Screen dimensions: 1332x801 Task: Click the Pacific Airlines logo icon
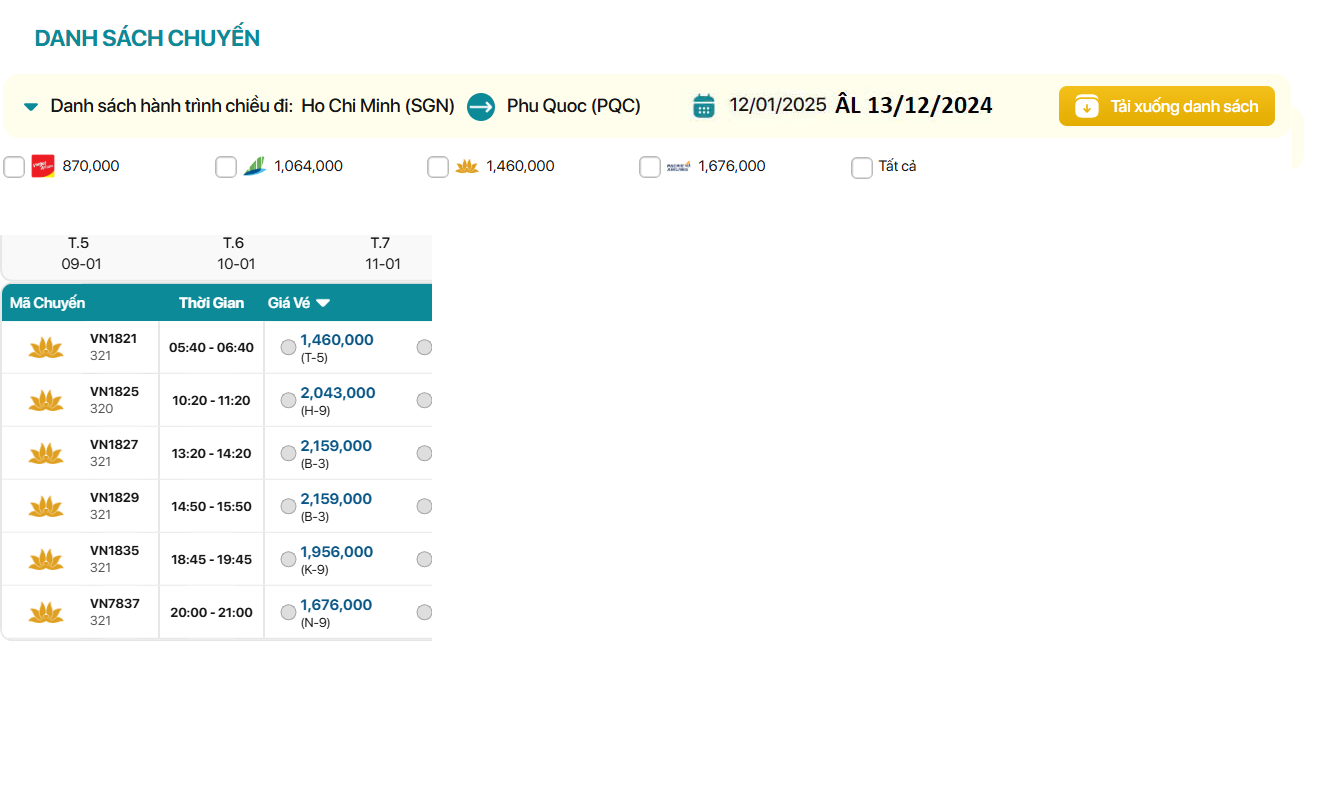click(678, 166)
